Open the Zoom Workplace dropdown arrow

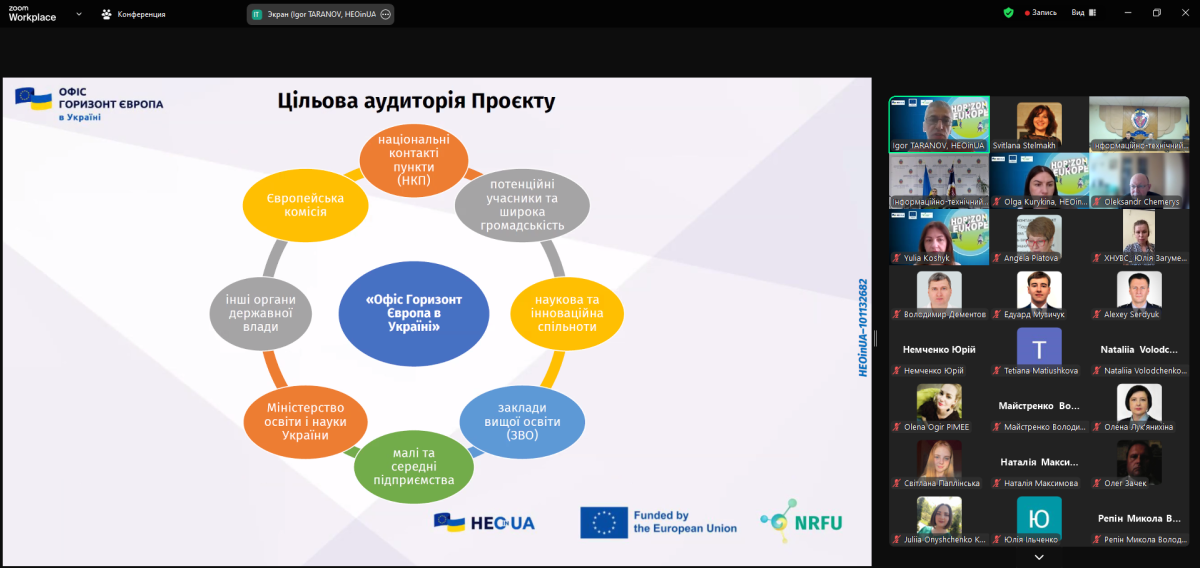[79, 14]
